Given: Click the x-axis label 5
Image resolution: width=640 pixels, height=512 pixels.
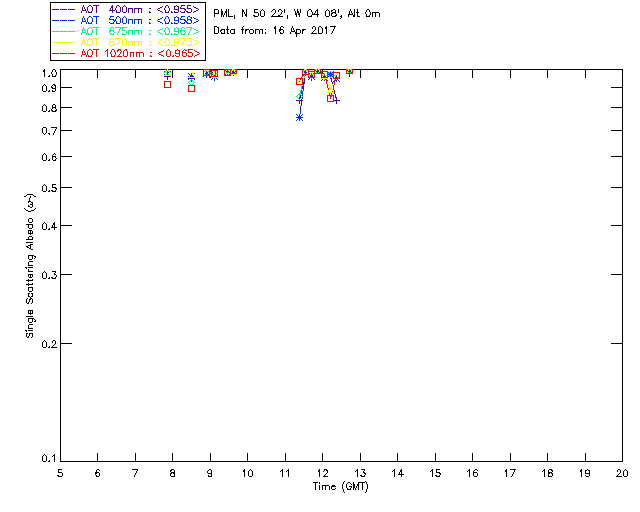Looking at the screenshot, I should point(60,473).
